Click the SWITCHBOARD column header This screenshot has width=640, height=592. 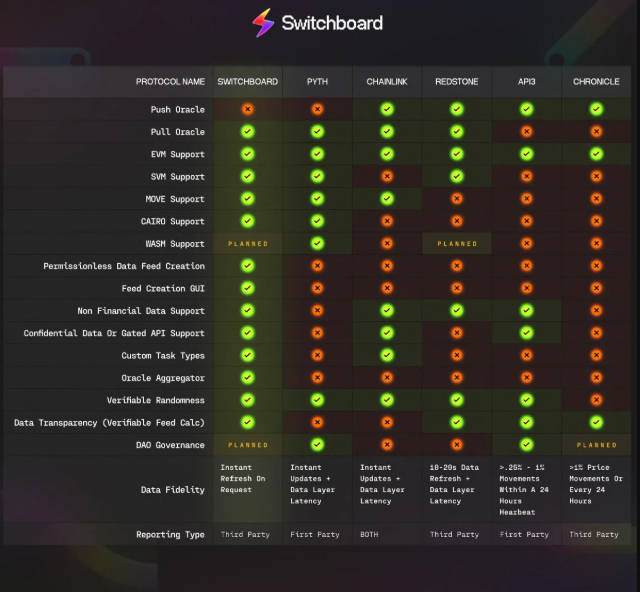click(x=247, y=82)
